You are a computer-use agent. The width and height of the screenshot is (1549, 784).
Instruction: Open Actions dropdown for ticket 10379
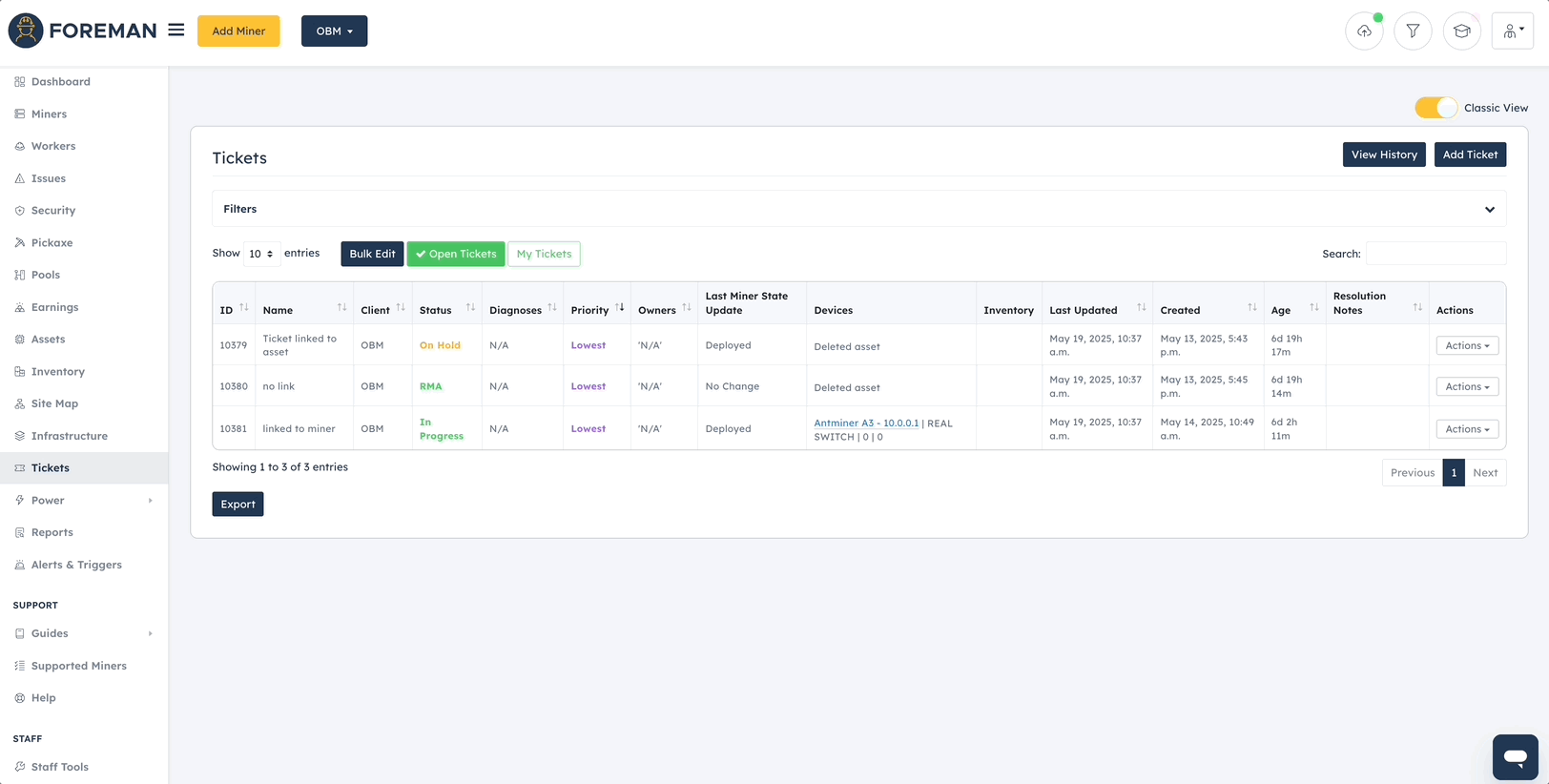click(x=1467, y=345)
